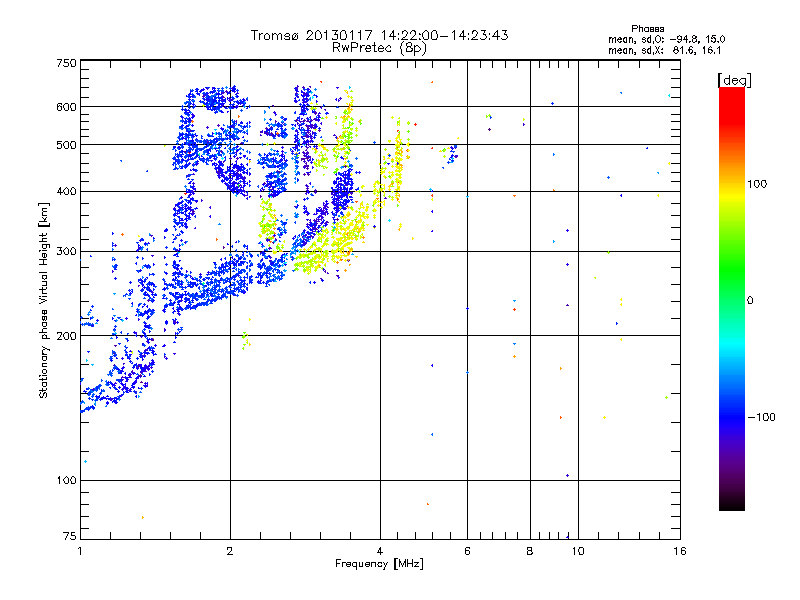The image size is (800, 600).
Task: Click the y-axis tick label '600'
Action: click(66, 107)
